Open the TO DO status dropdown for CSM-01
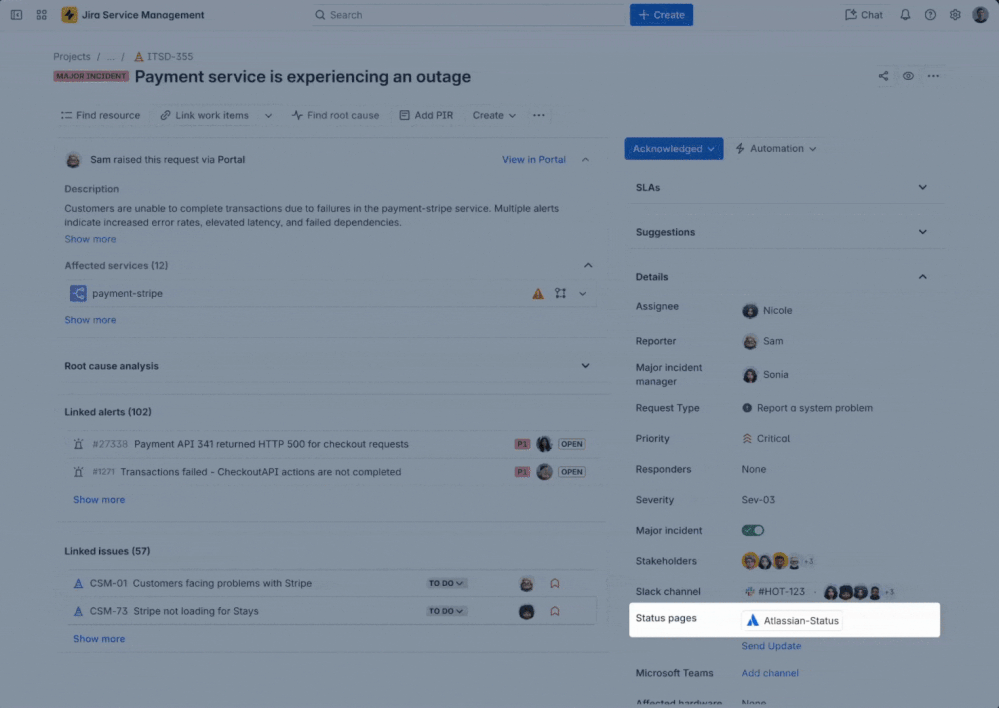The height and width of the screenshot is (708, 999). point(447,583)
